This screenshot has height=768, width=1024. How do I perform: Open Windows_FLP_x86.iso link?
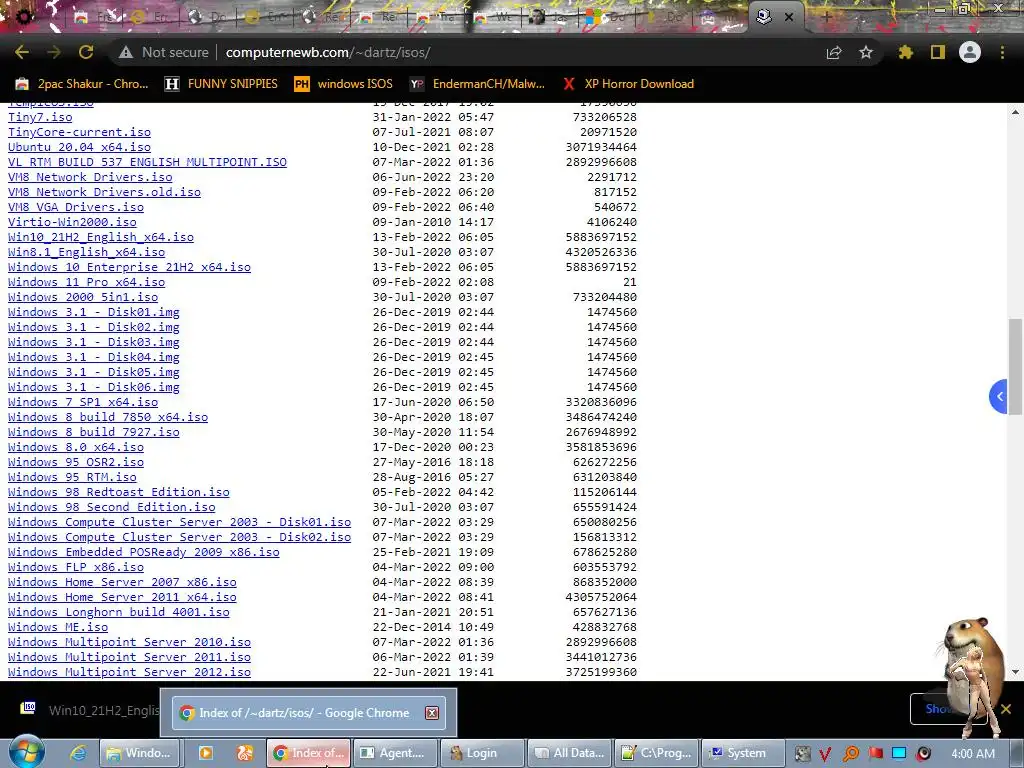coord(76,568)
